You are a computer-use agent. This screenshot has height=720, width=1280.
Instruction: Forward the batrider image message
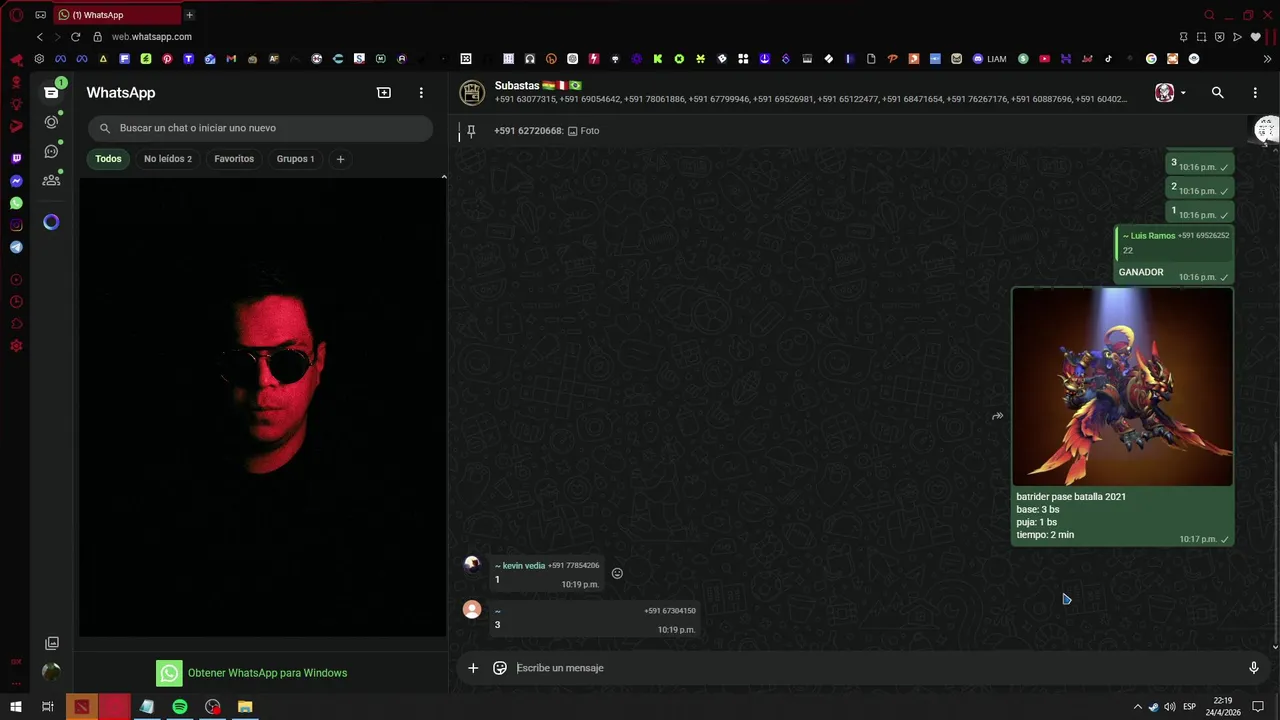click(x=997, y=416)
